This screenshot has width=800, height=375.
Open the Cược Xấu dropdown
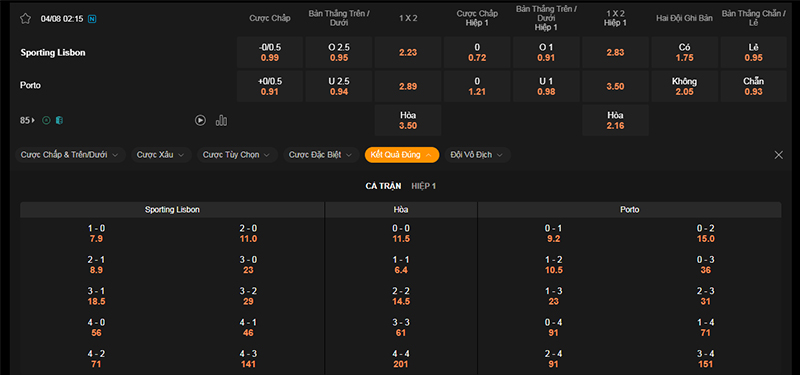[161, 155]
